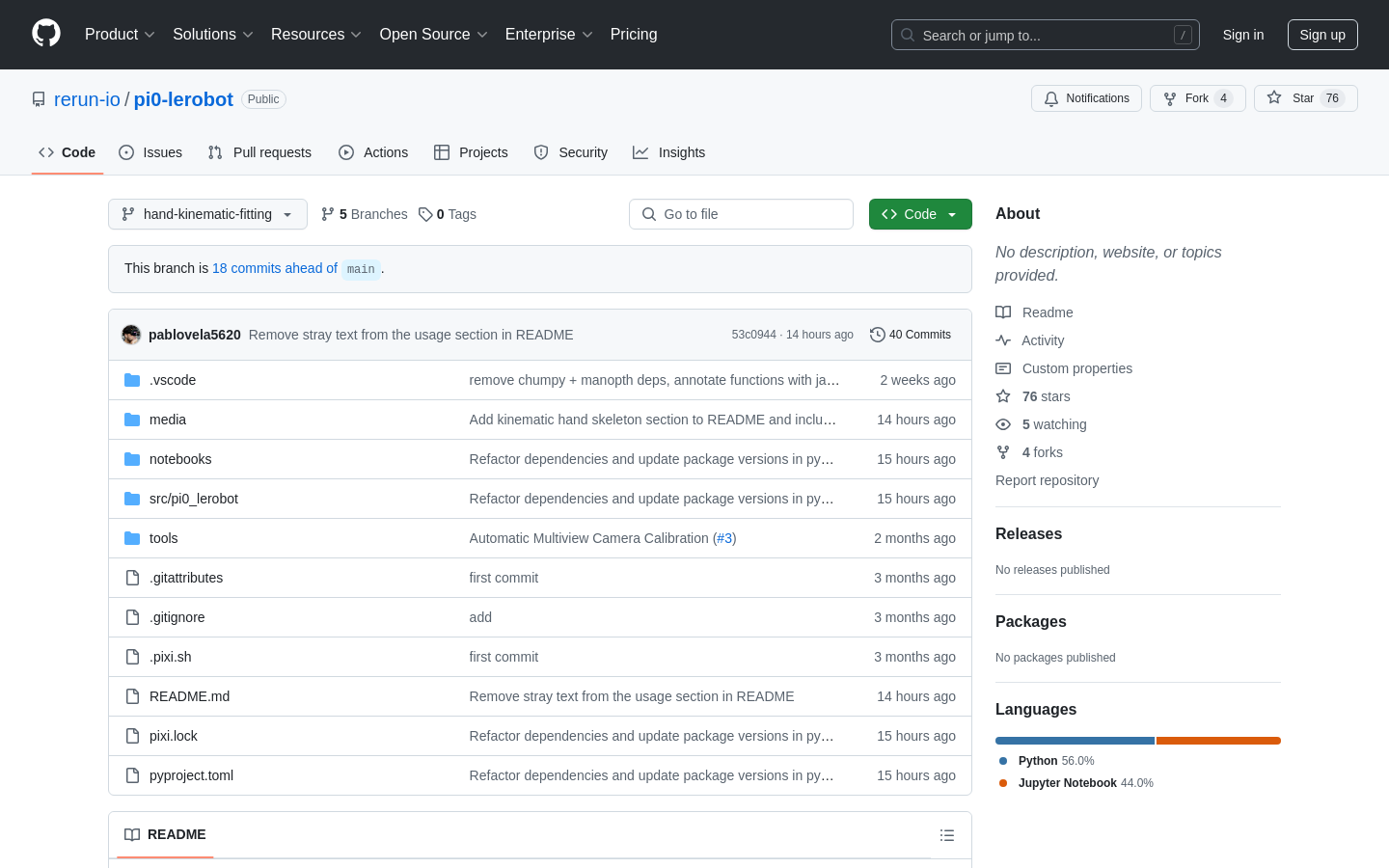Click the pyproject.toml file icon
The height and width of the screenshot is (868, 1389).
pos(132,775)
